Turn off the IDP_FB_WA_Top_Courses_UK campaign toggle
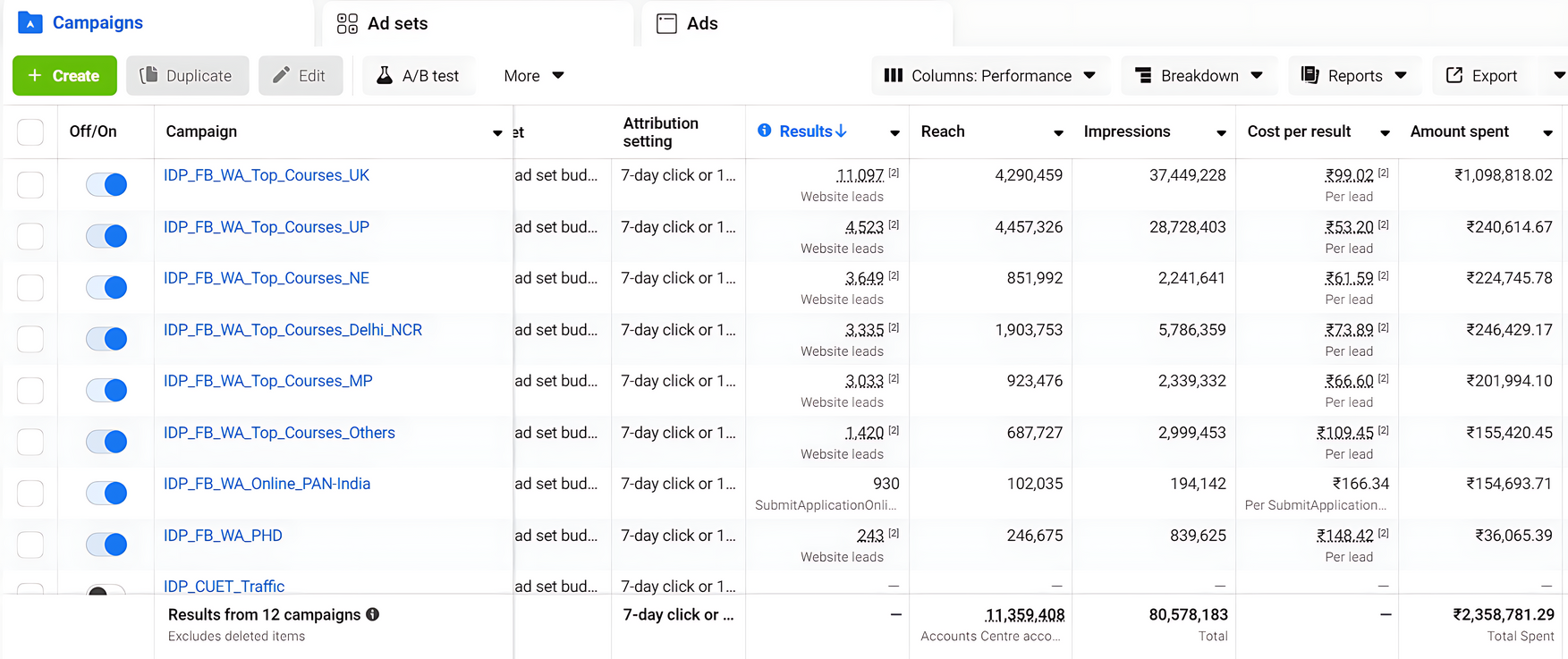This screenshot has height=659, width=1568. (106, 184)
